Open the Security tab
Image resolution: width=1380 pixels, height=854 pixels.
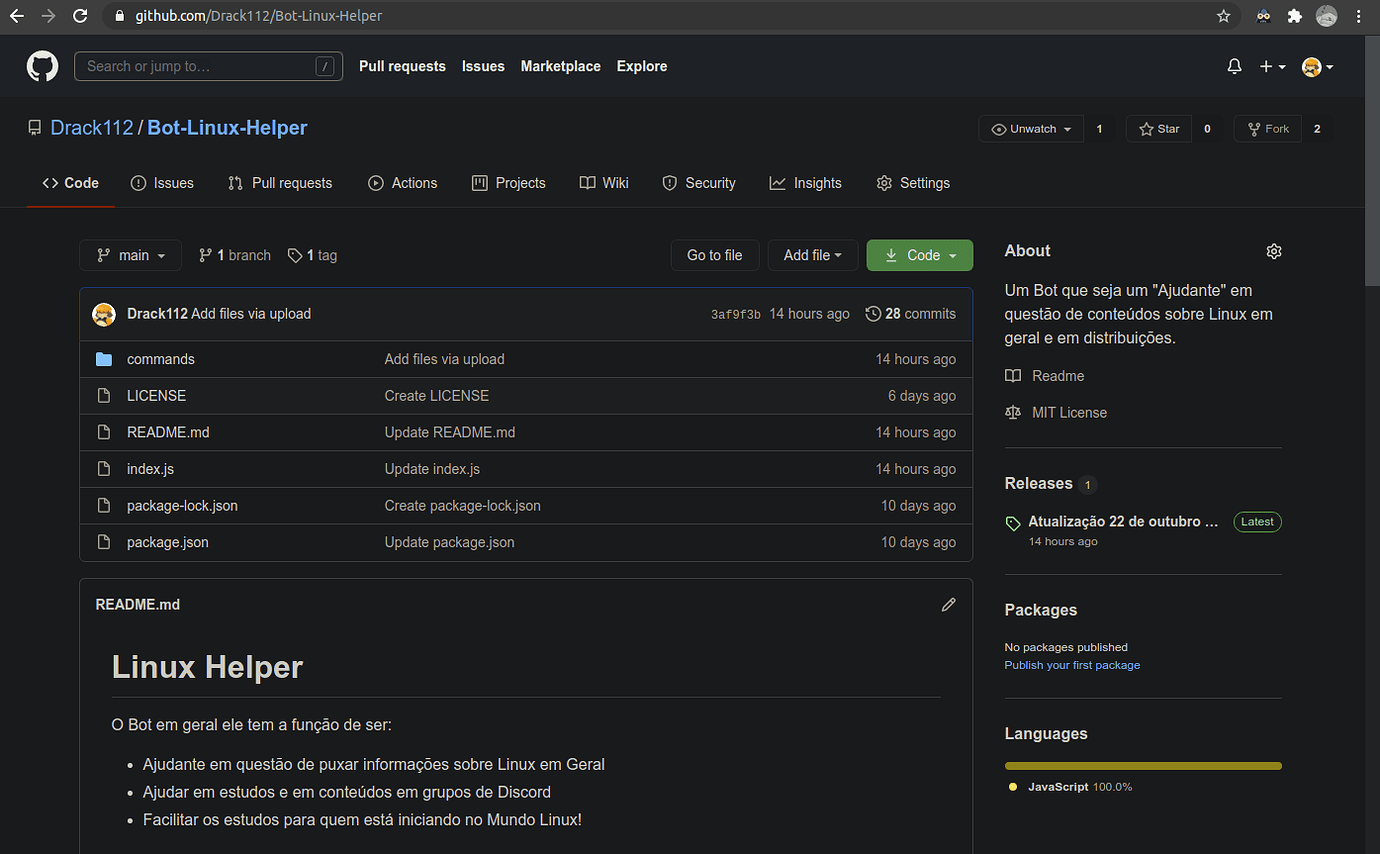pyautogui.click(x=699, y=183)
